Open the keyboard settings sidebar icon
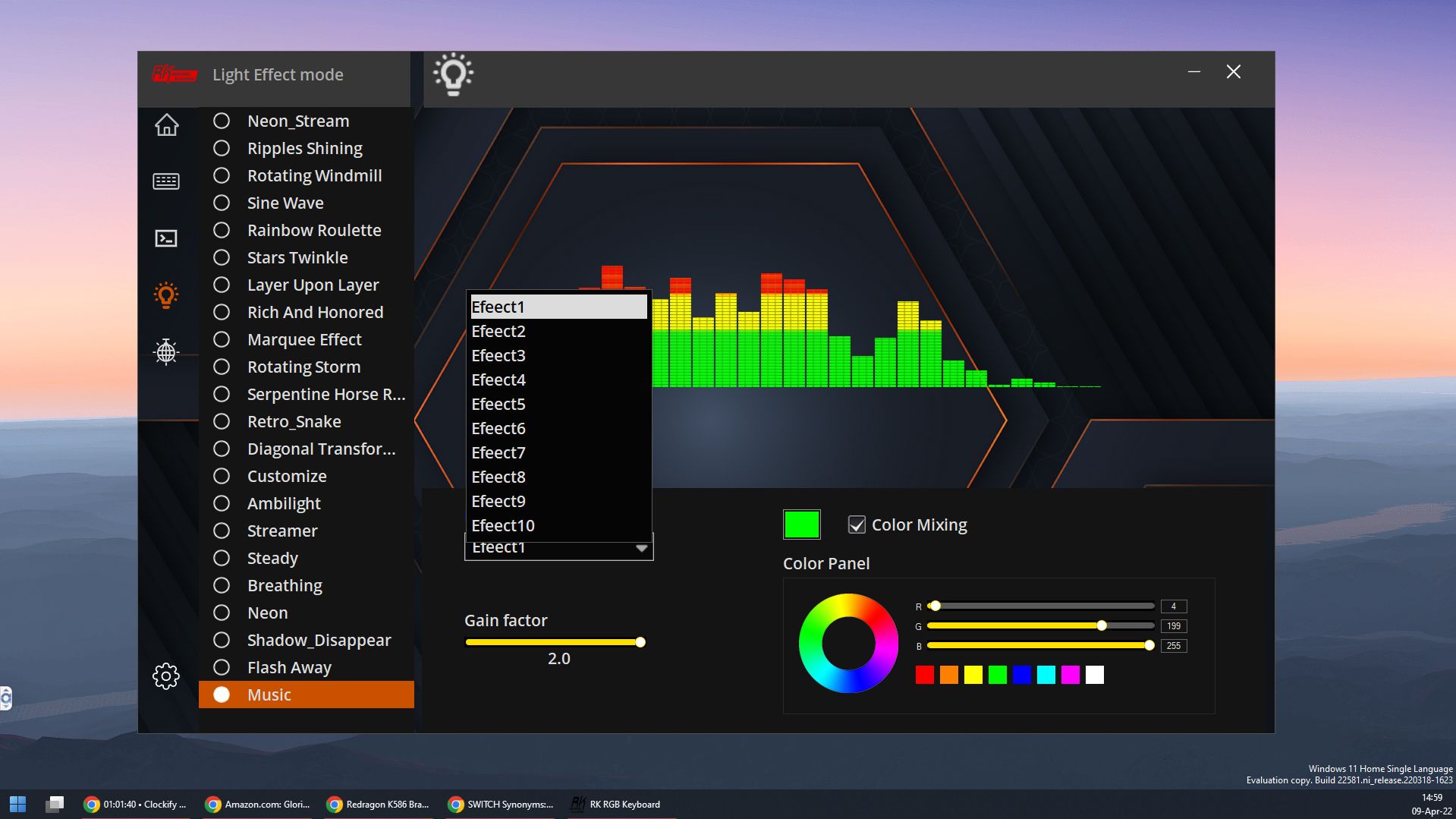1456x819 pixels. tap(166, 181)
